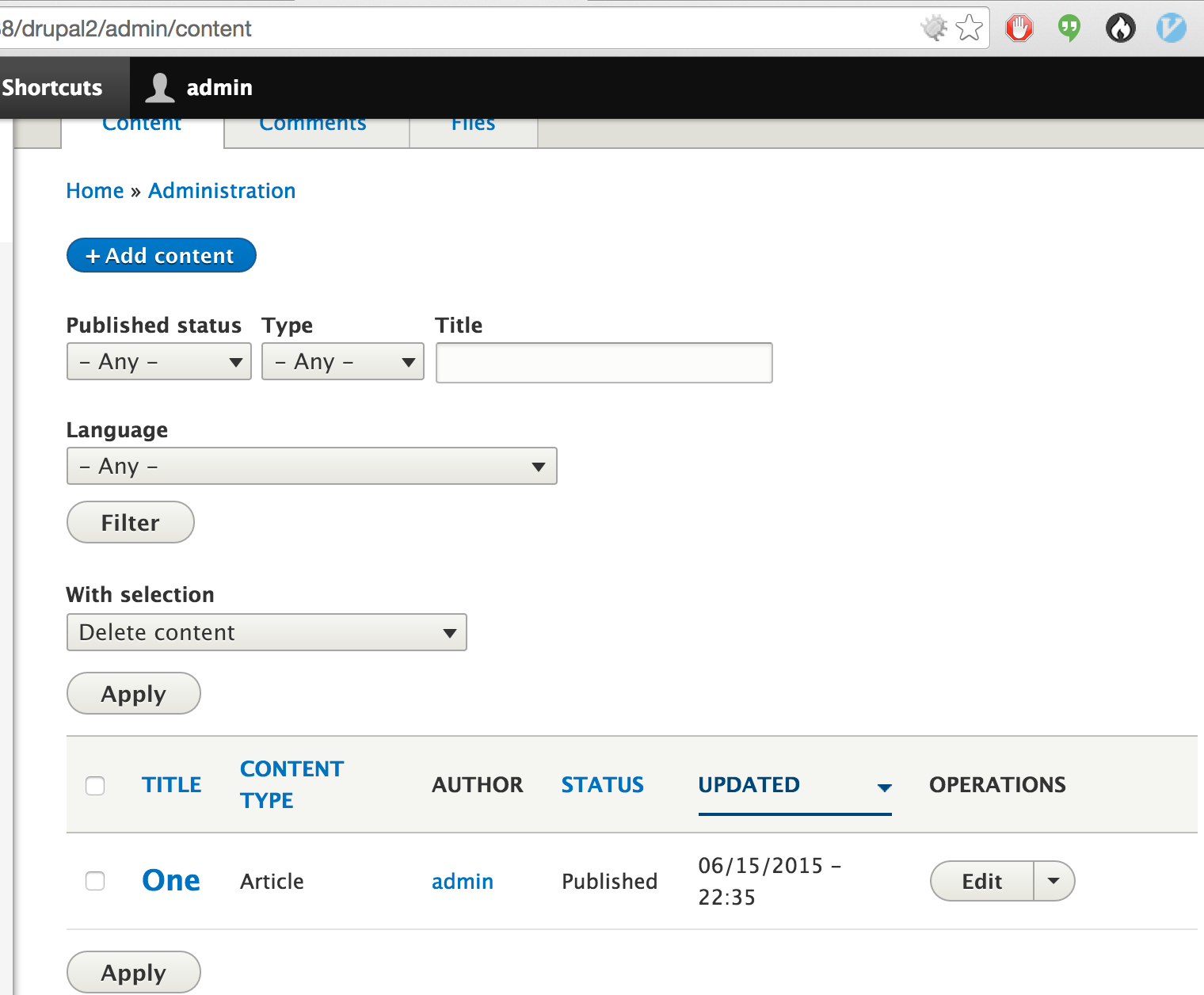The image size is (1204, 995).
Task: Click inside the Title filter text field
Action: 604,362
